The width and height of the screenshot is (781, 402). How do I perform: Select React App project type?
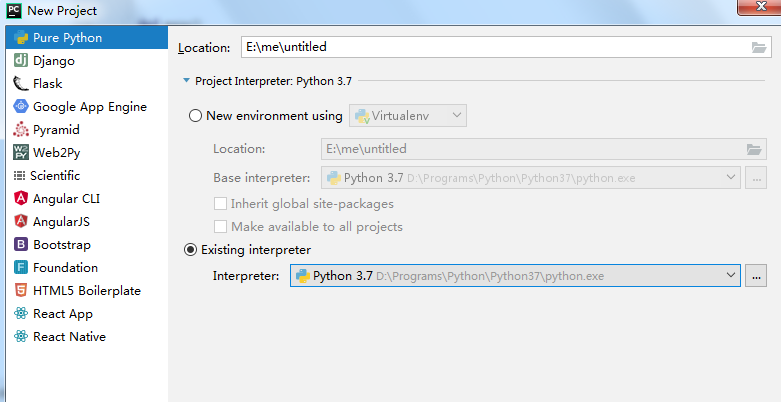click(87, 313)
